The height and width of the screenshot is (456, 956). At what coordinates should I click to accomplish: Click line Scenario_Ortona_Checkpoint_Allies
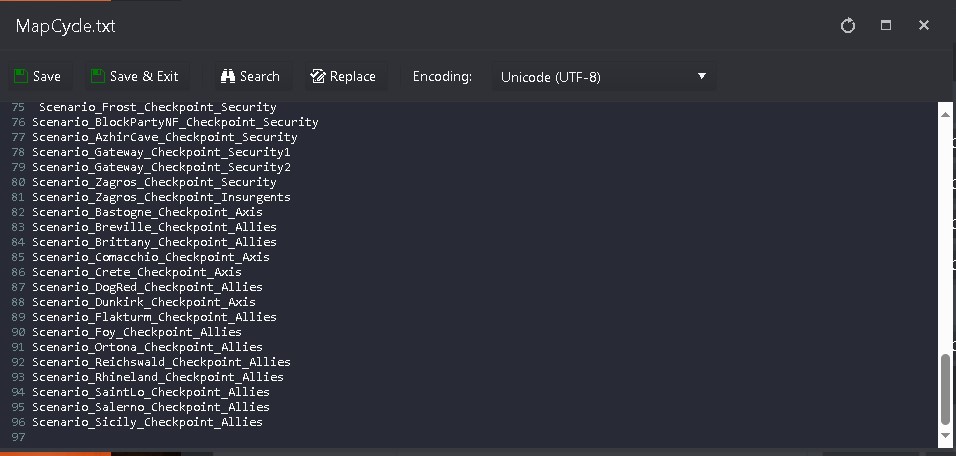[x=147, y=347]
